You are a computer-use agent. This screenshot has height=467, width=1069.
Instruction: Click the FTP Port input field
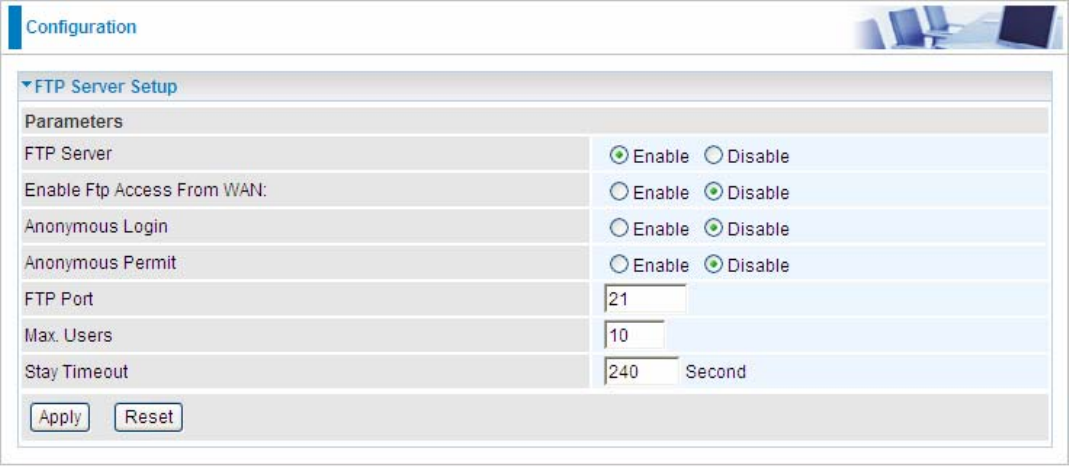pyautogui.click(x=645, y=299)
